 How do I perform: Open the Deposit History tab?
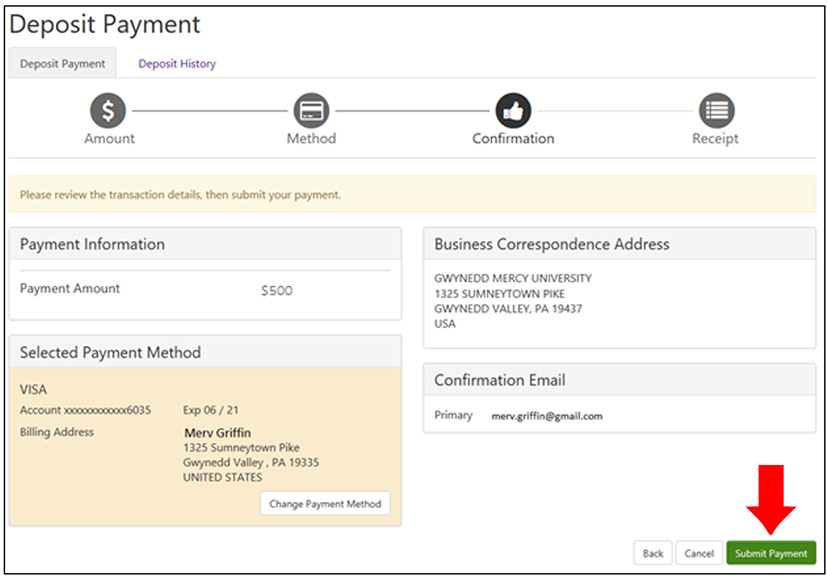(177, 64)
